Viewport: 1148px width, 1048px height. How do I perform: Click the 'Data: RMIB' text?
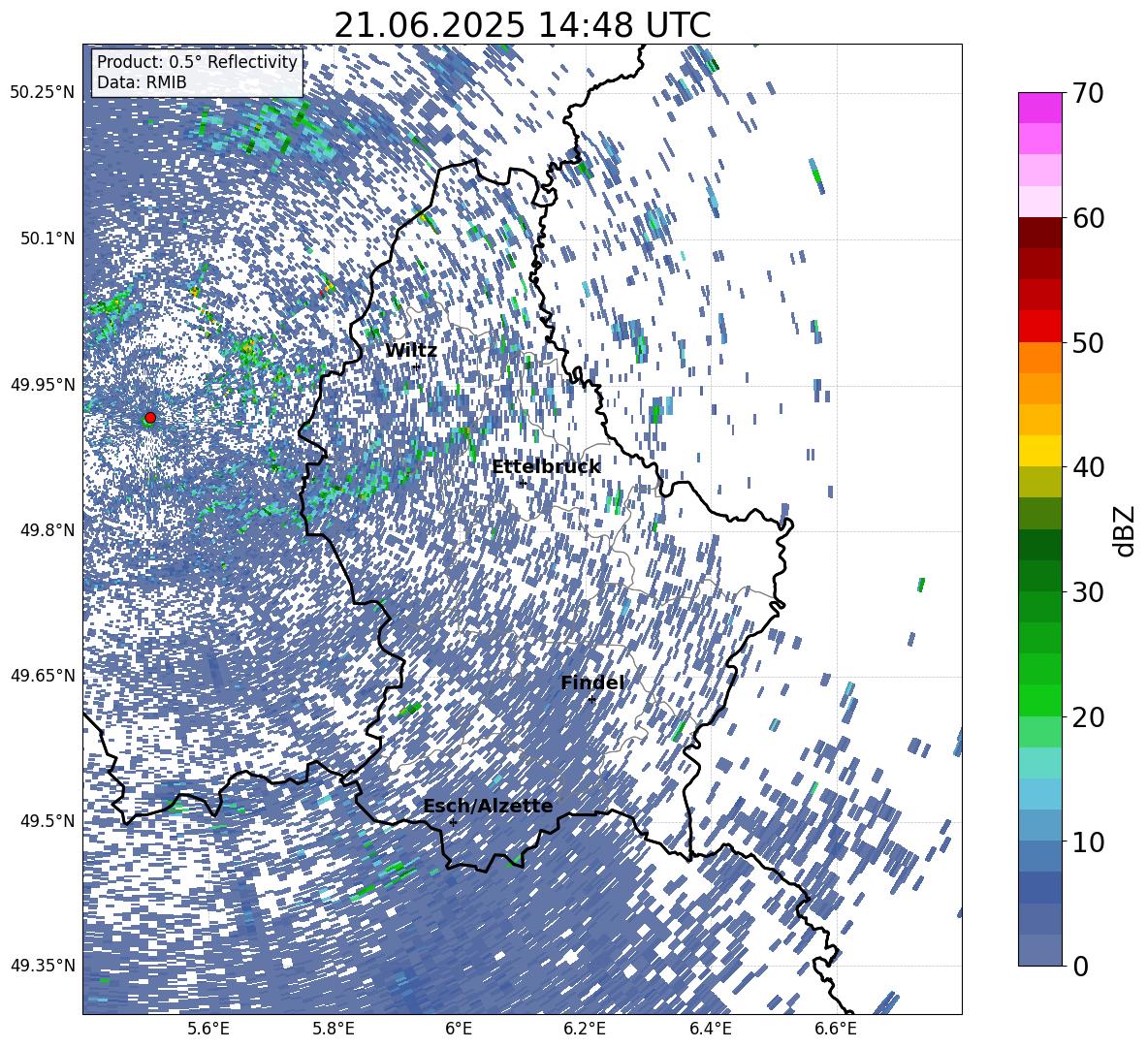(142, 82)
